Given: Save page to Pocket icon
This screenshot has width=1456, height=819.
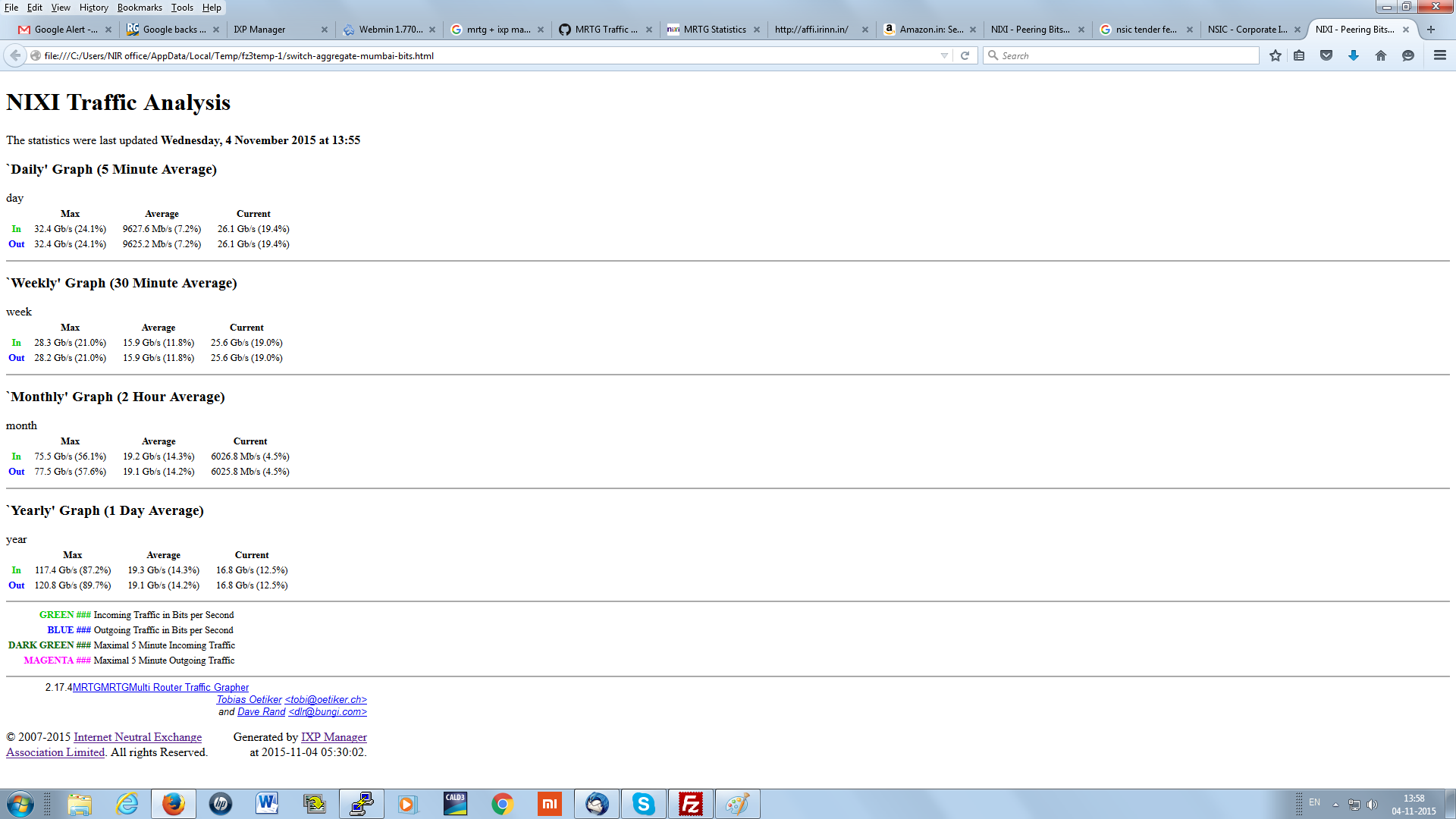Looking at the screenshot, I should coord(1326,55).
